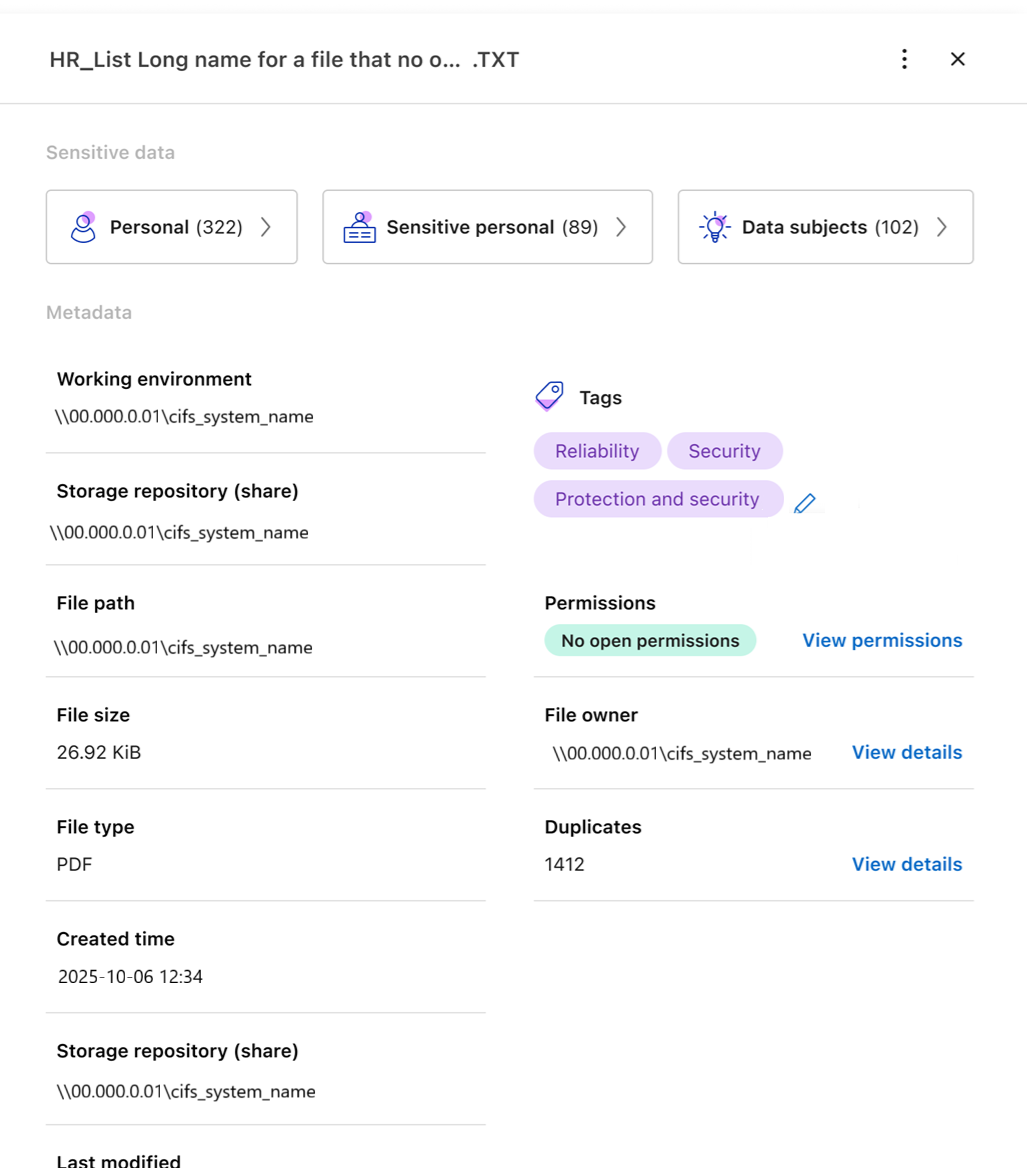Edit tags with the pencil icon
The image size is (1027, 1168).
pos(804,503)
